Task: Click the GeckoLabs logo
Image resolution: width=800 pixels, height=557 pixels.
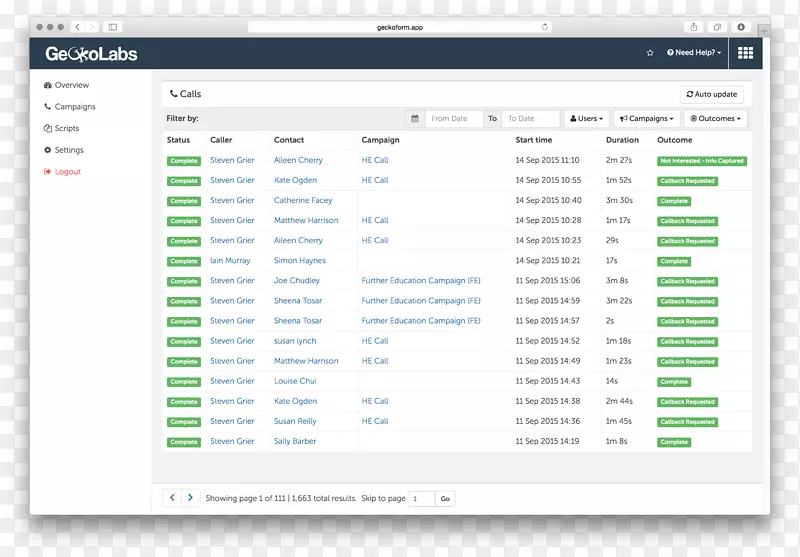Action: 91,54
